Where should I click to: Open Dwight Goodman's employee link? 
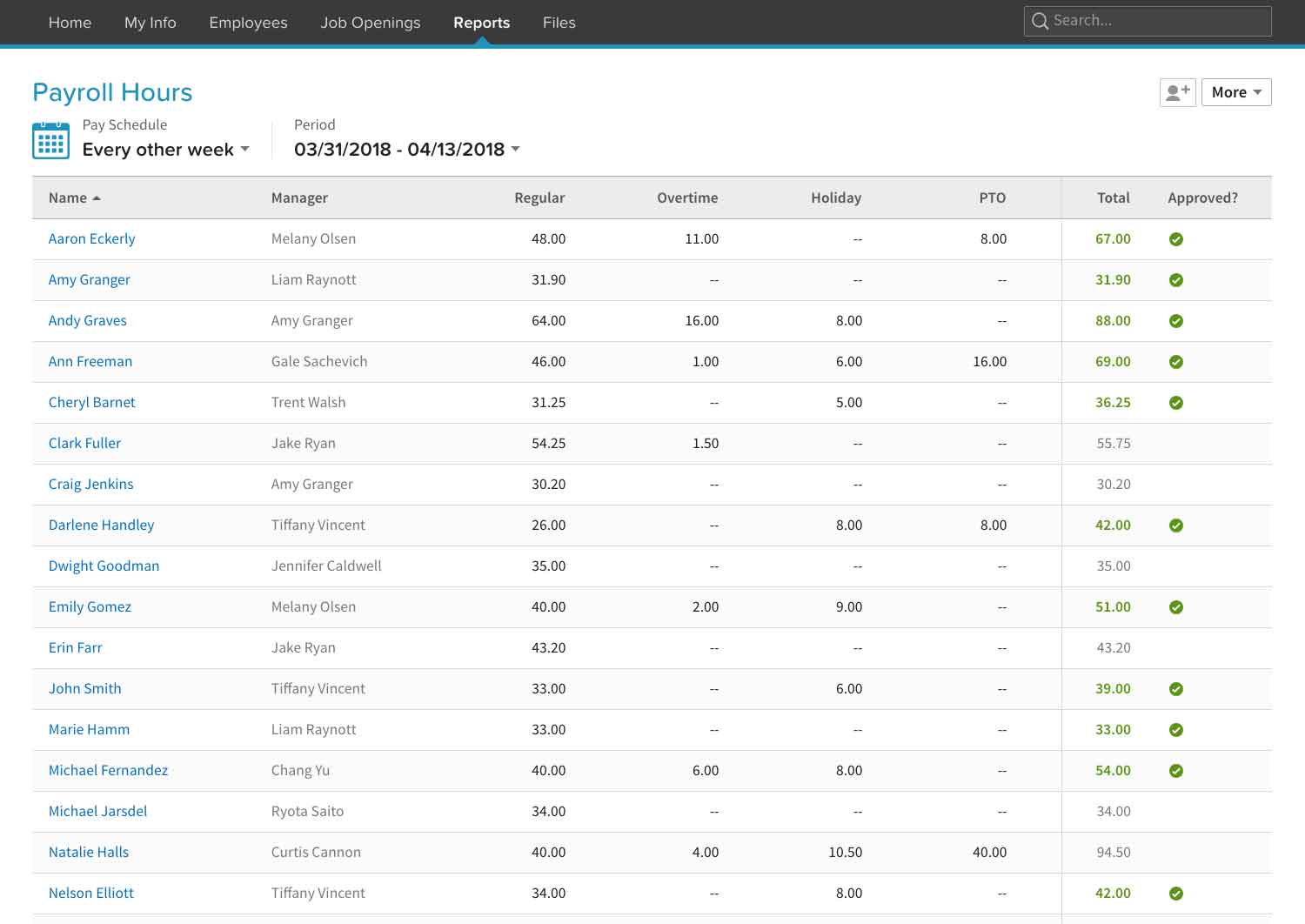pyautogui.click(x=104, y=566)
